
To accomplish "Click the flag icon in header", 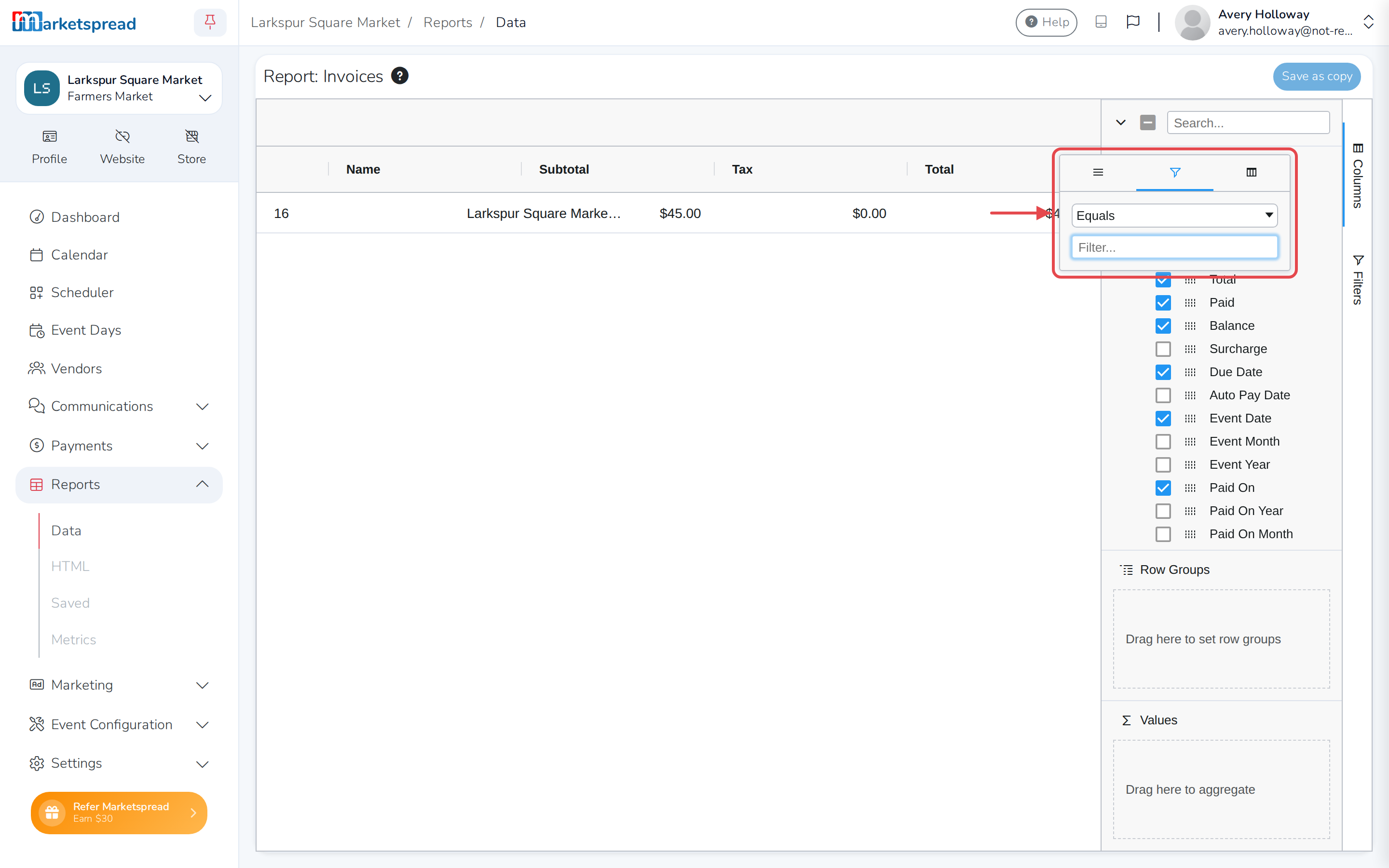I will pos(1133,22).
